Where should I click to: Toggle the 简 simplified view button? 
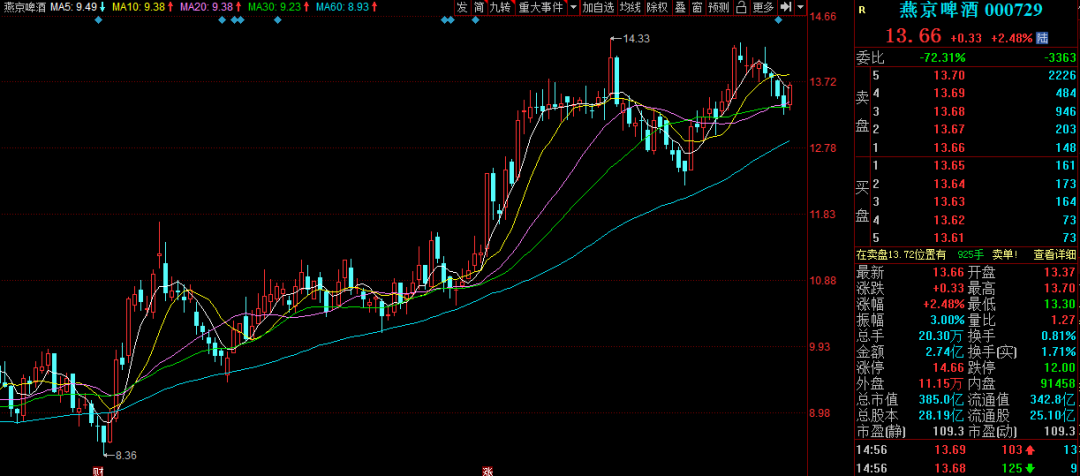tap(478, 8)
